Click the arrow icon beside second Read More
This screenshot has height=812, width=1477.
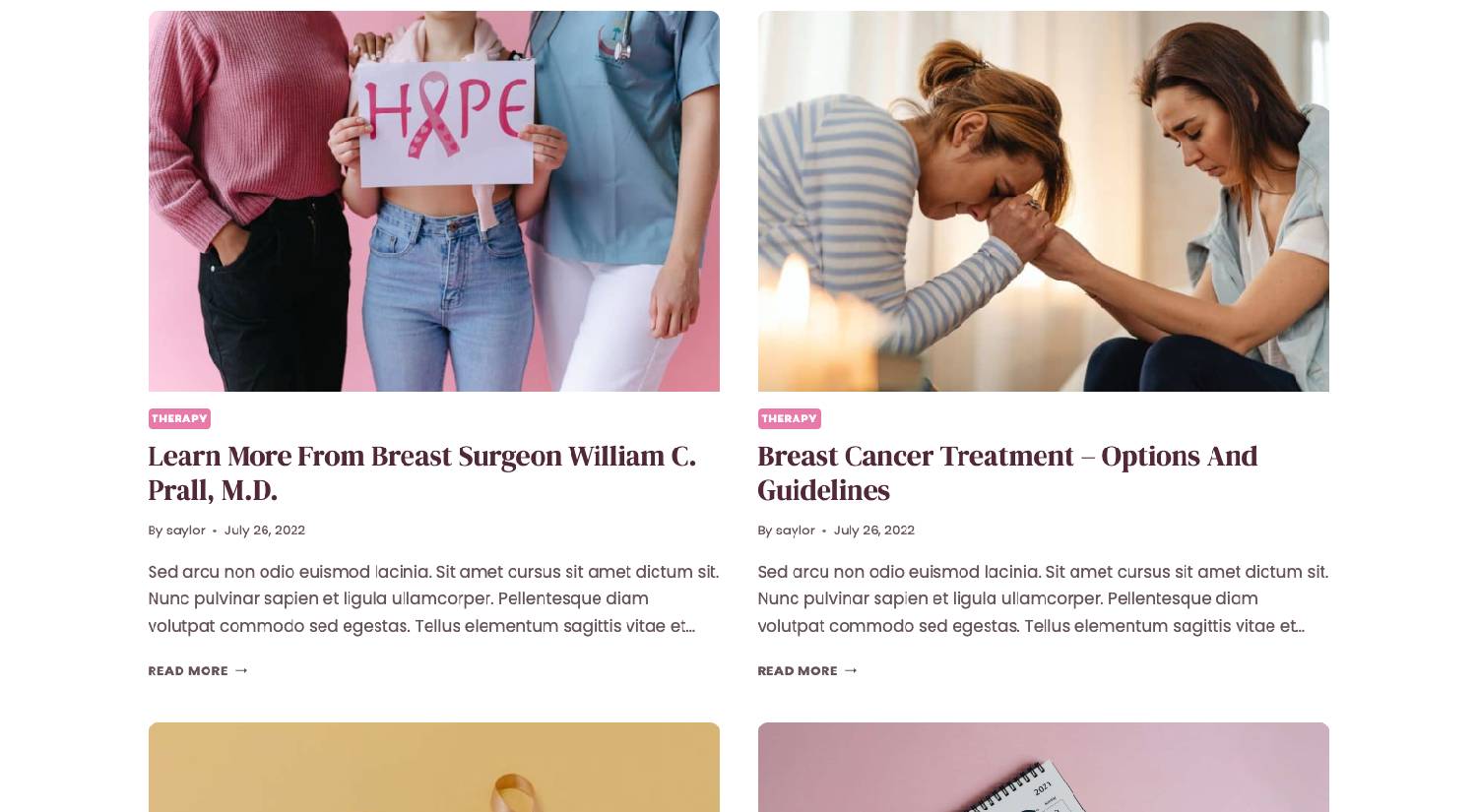point(851,670)
